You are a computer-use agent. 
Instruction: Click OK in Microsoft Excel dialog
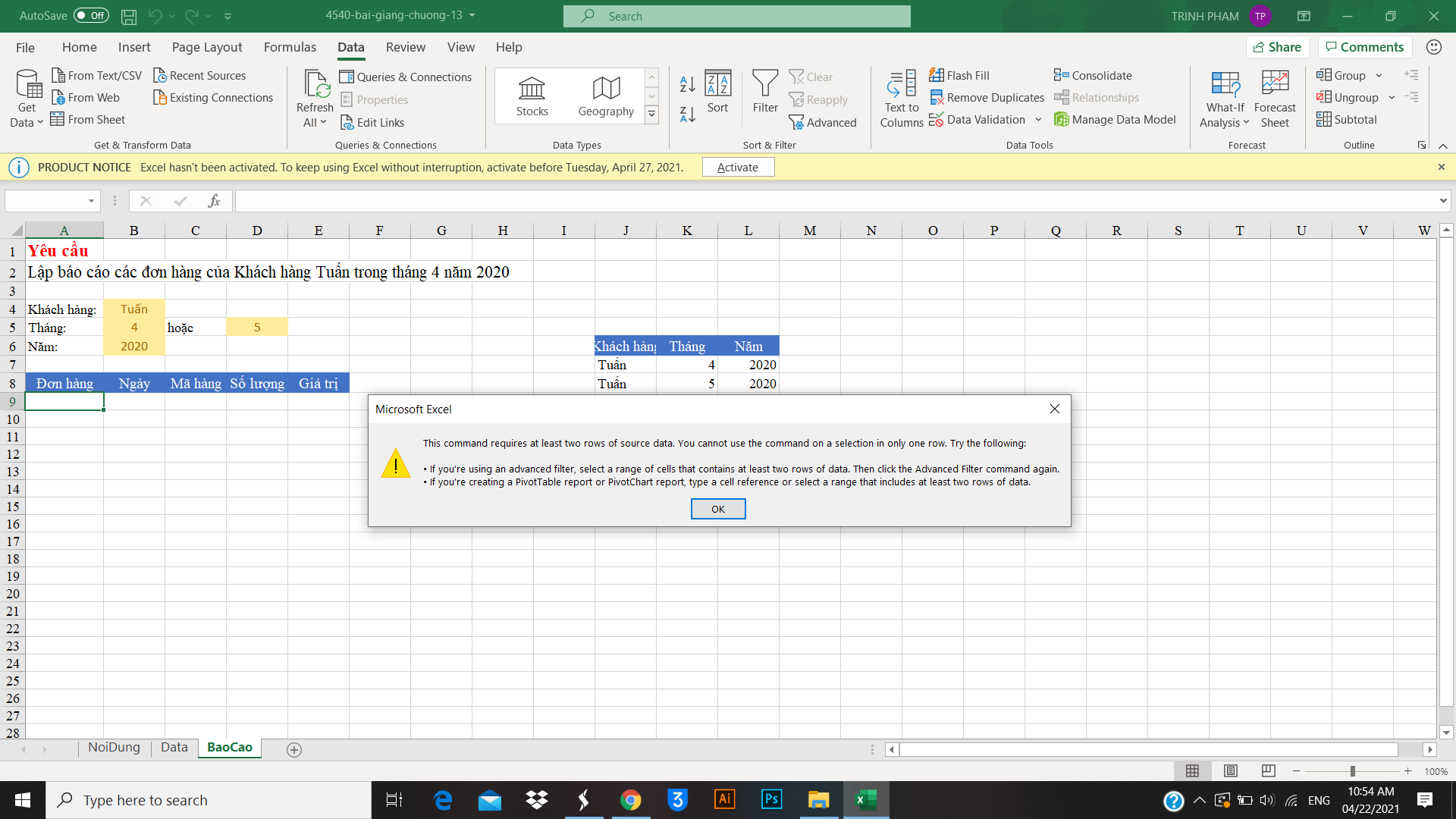[x=718, y=509]
